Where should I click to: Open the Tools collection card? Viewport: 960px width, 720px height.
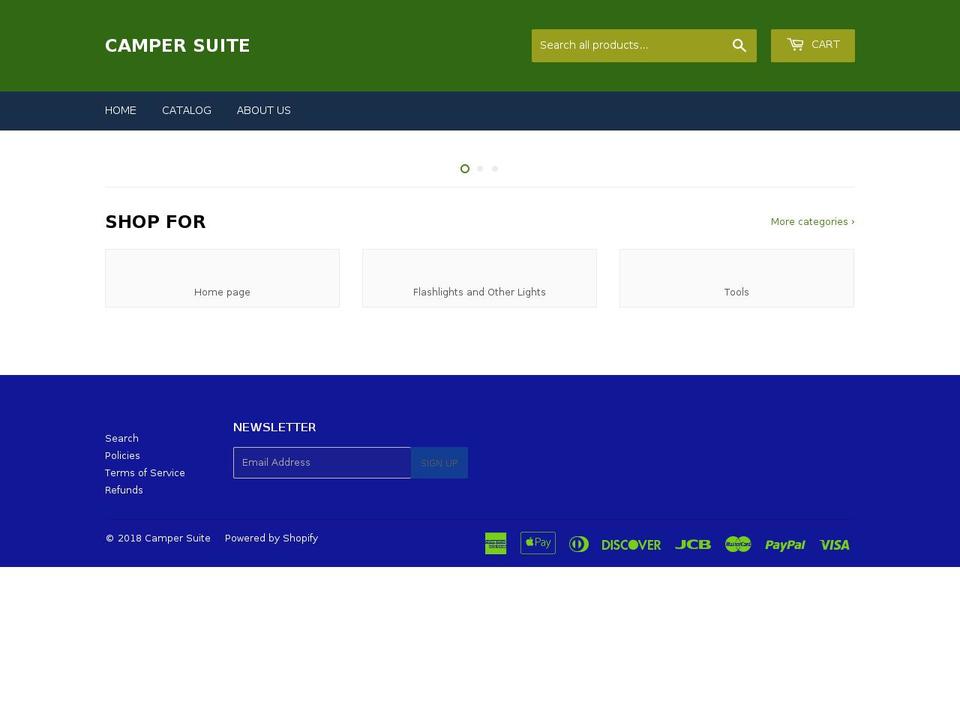[737, 278]
